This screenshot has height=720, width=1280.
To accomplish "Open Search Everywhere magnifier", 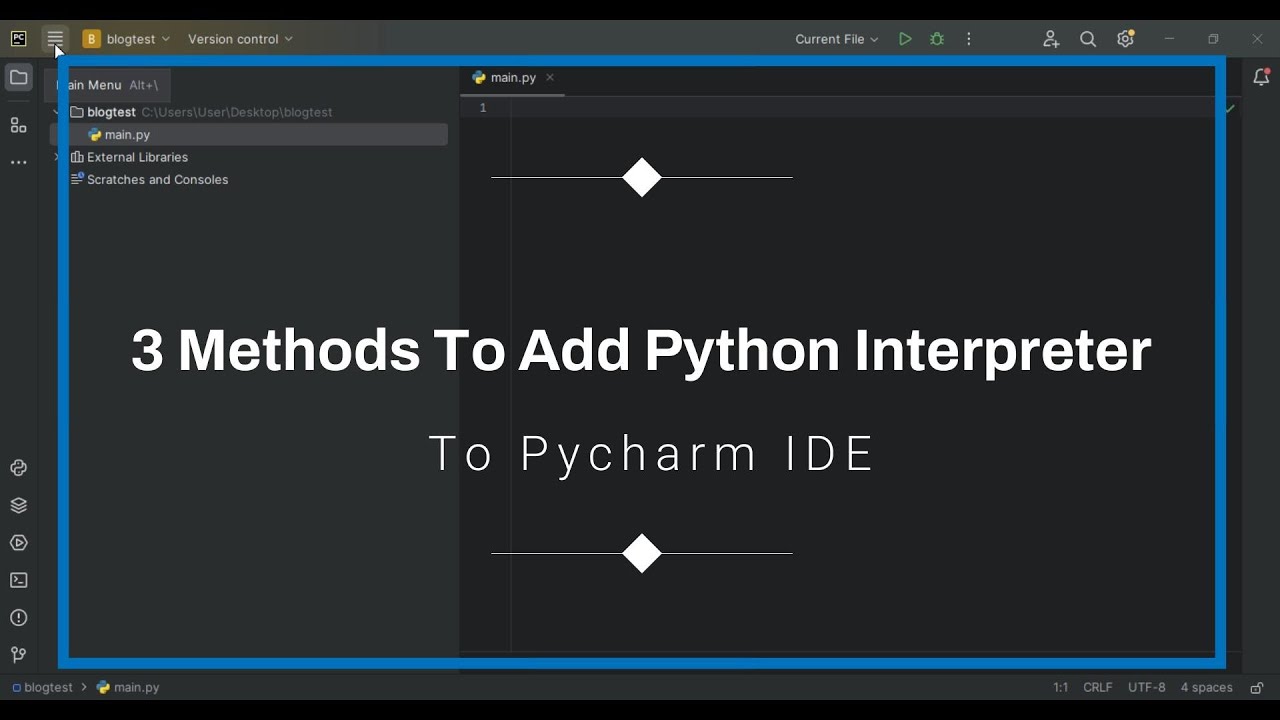I will point(1088,39).
